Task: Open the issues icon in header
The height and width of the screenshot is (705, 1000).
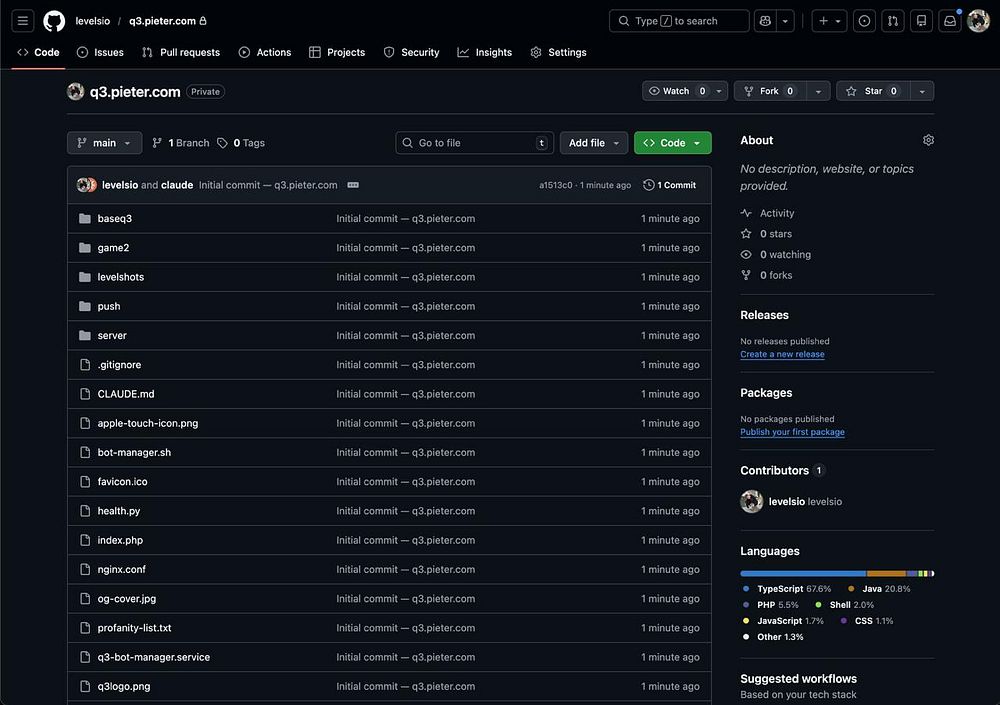Action: 865,21
